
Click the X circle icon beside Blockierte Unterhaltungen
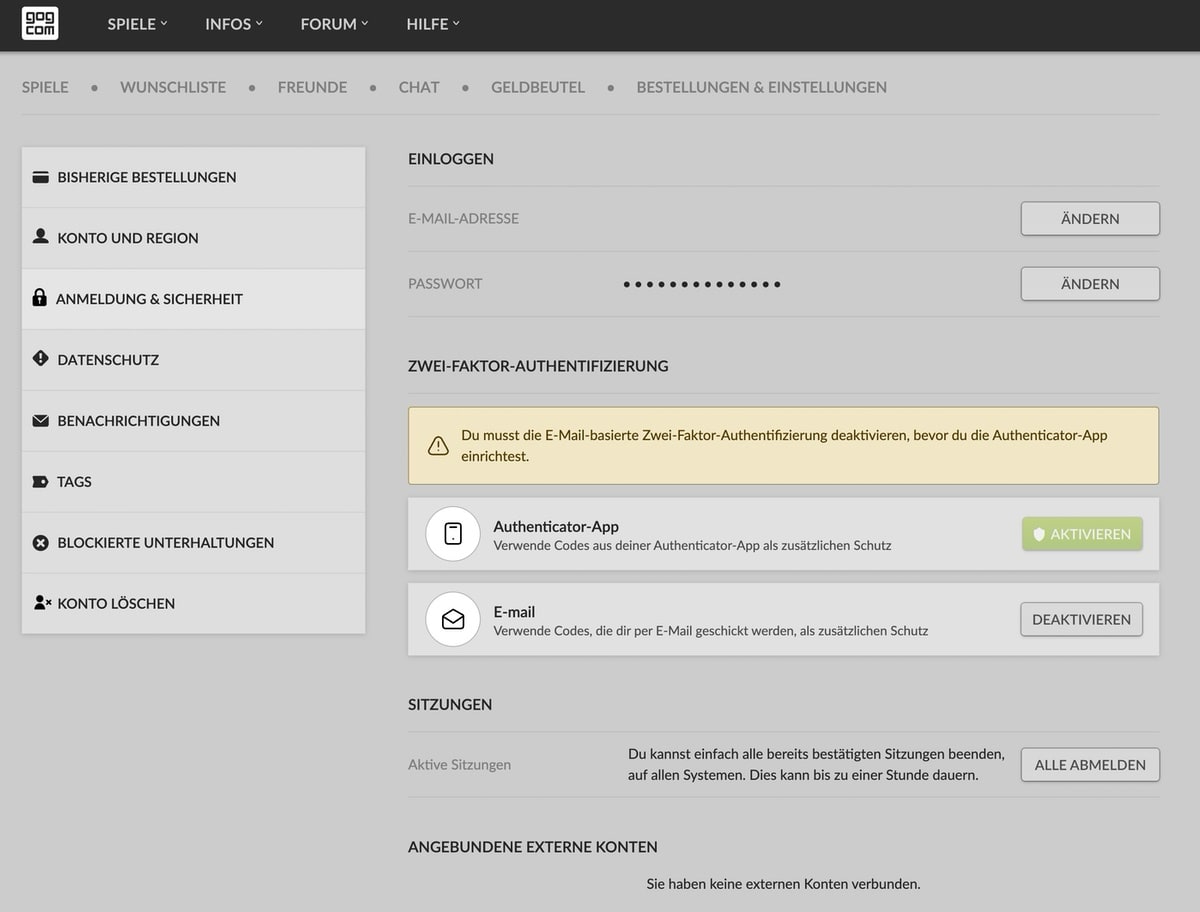click(x=41, y=543)
